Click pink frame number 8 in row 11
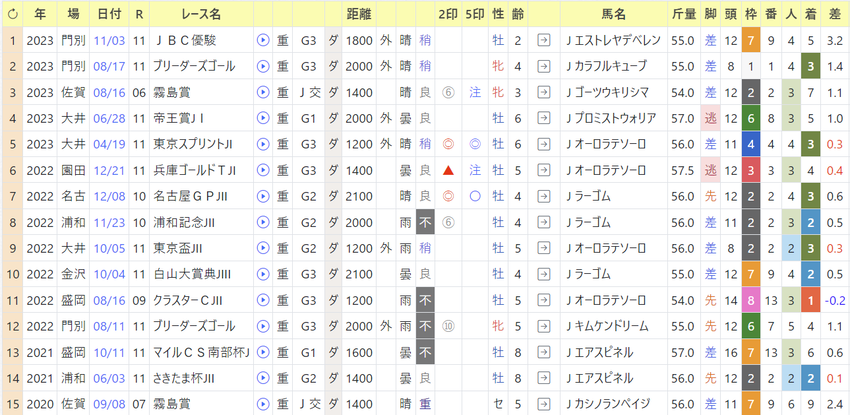 pos(750,300)
